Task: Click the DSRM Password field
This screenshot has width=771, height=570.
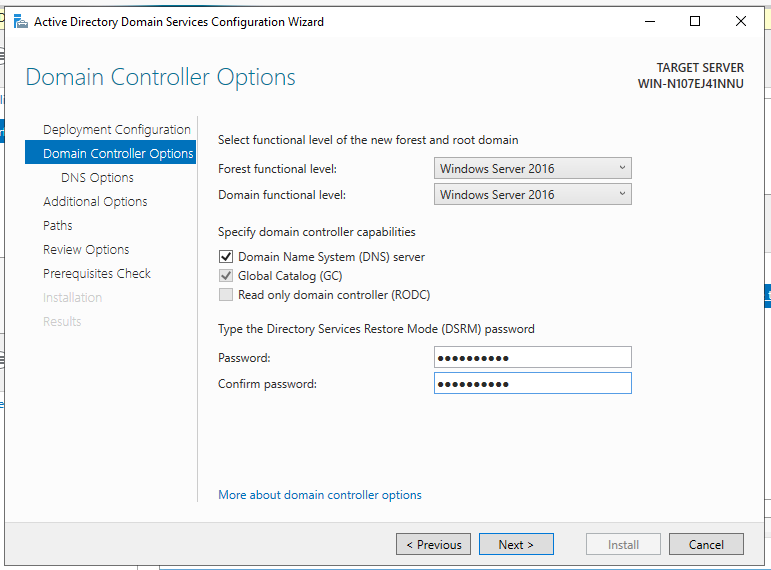Action: coord(532,358)
